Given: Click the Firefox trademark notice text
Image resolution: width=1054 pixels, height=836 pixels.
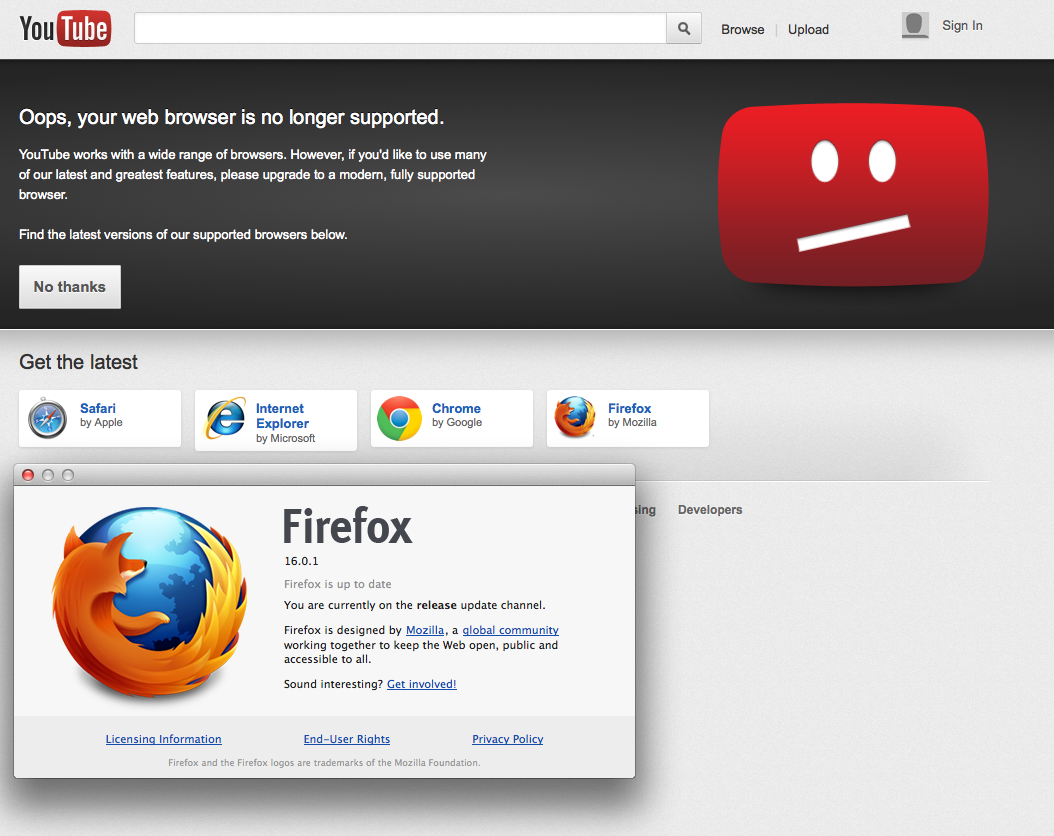Looking at the screenshot, I should [324, 763].
